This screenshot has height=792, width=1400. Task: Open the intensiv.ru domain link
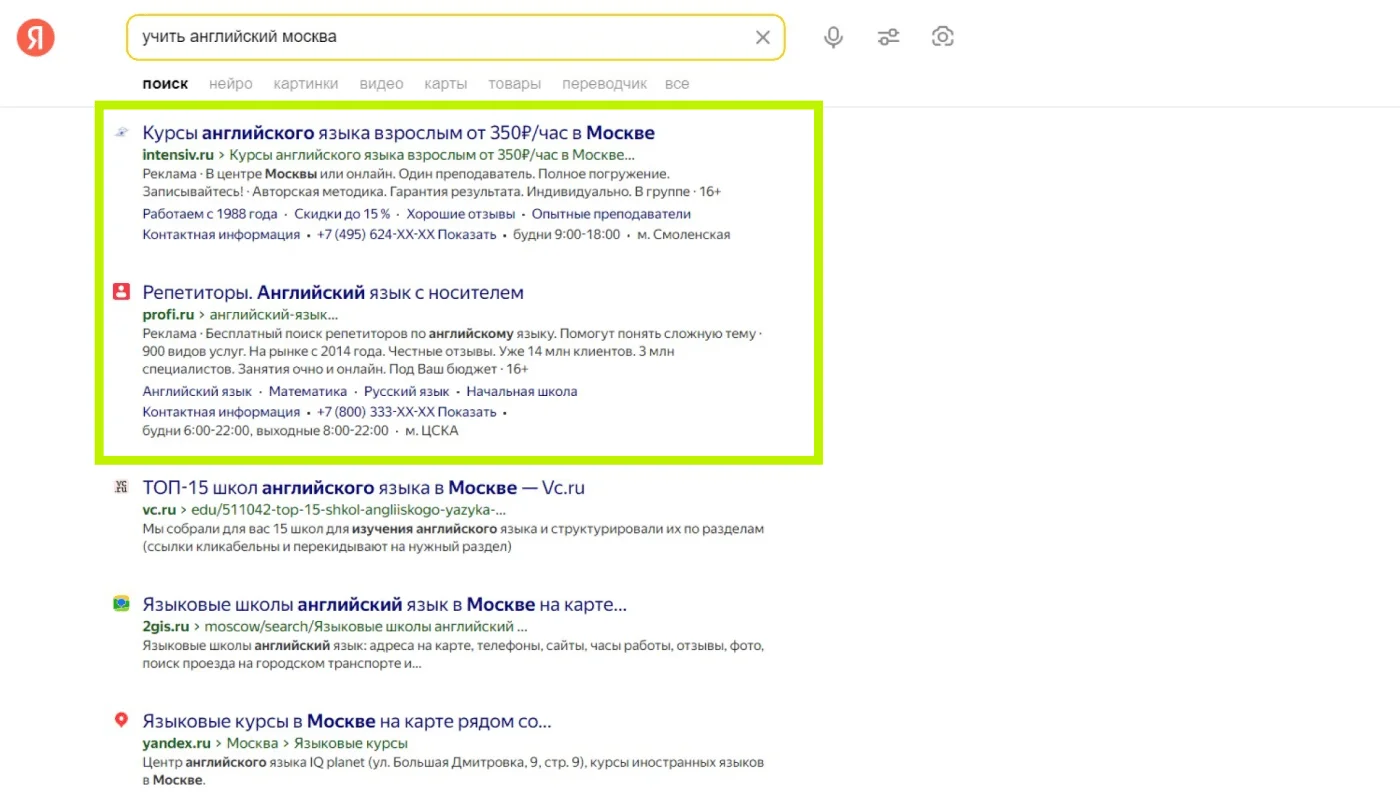[x=178, y=155]
